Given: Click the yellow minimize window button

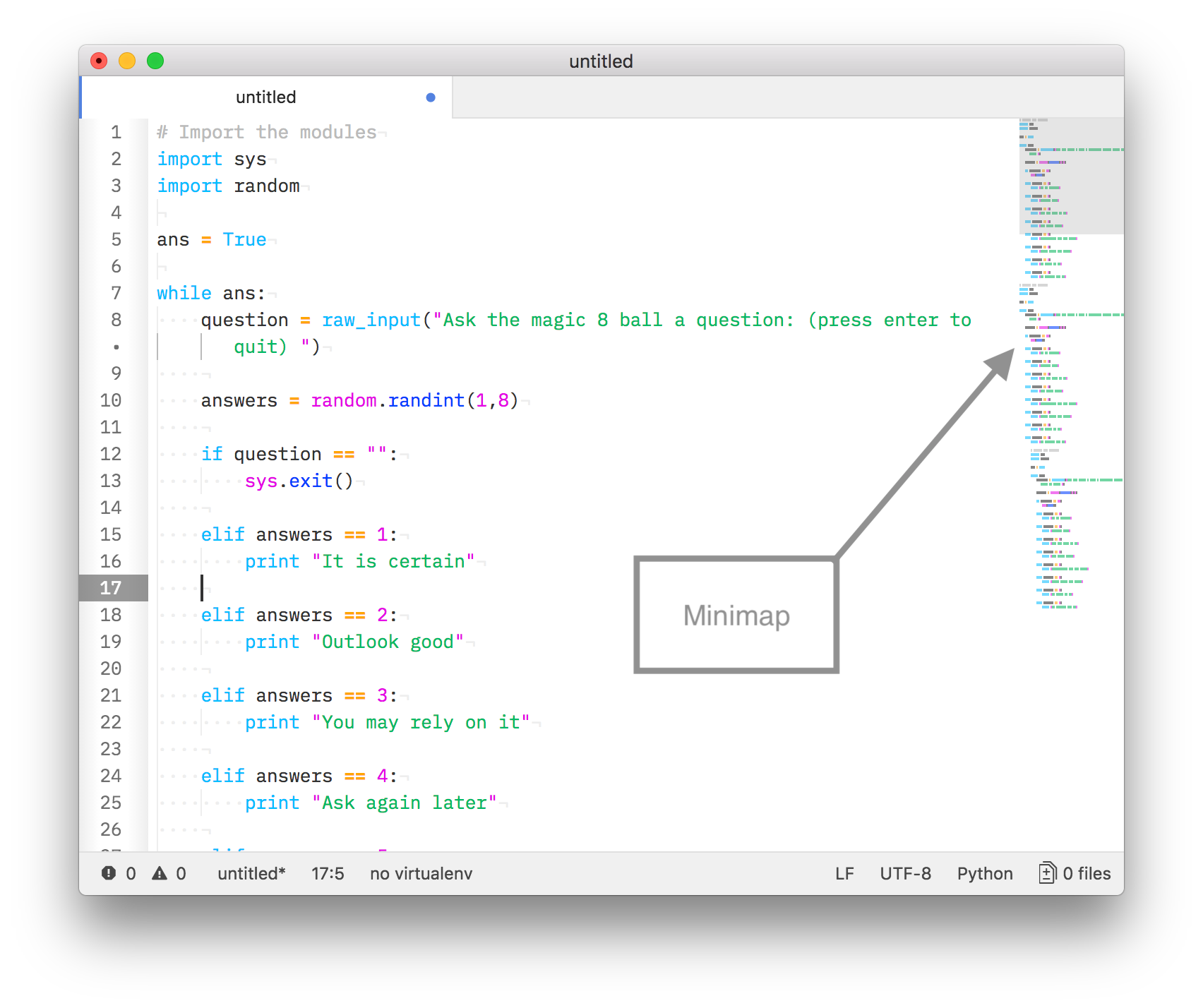Looking at the screenshot, I should coord(127,61).
